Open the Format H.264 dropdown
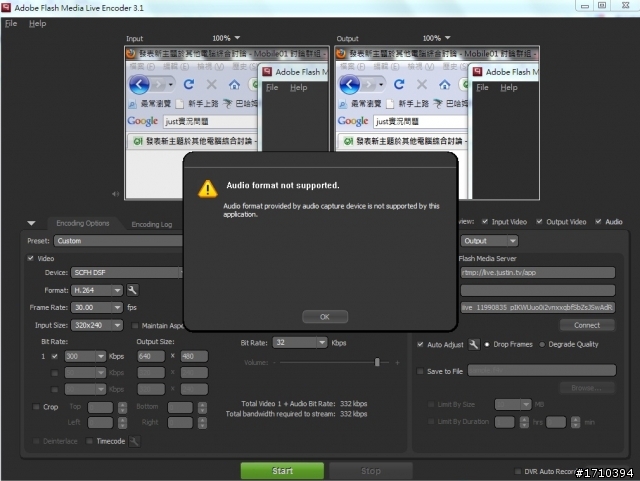Viewport: 640px width, 481px height. tap(97, 290)
